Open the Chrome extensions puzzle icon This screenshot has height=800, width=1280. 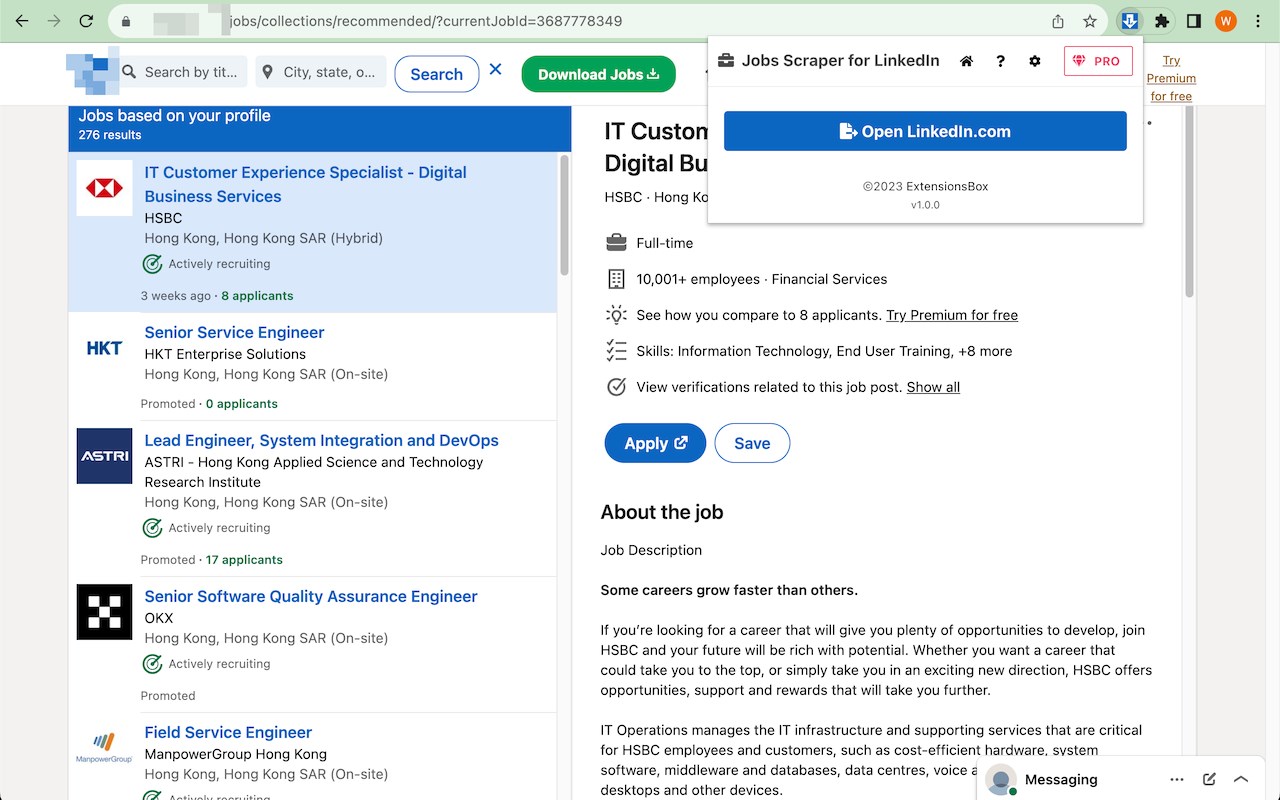pos(1161,21)
